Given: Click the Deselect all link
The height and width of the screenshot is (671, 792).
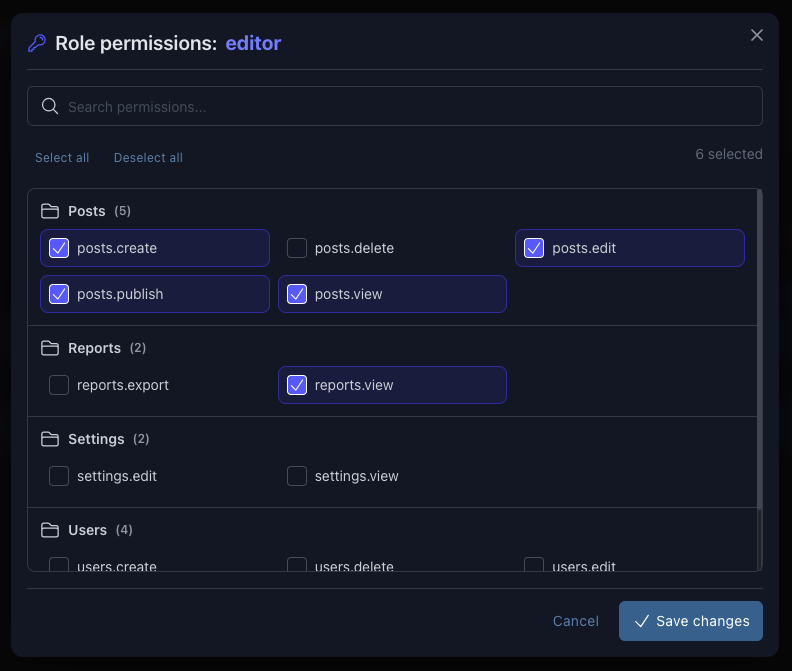Looking at the screenshot, I should pyautogui.click(x=148, y=158).
